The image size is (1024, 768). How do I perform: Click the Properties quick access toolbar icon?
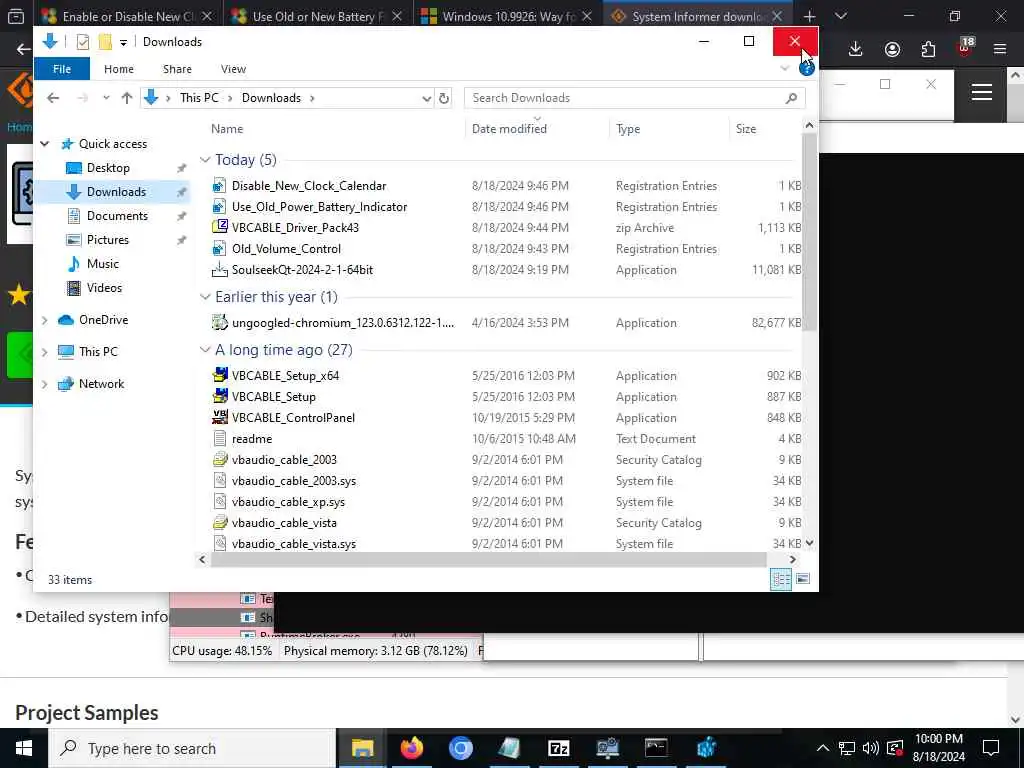point(82,42)
